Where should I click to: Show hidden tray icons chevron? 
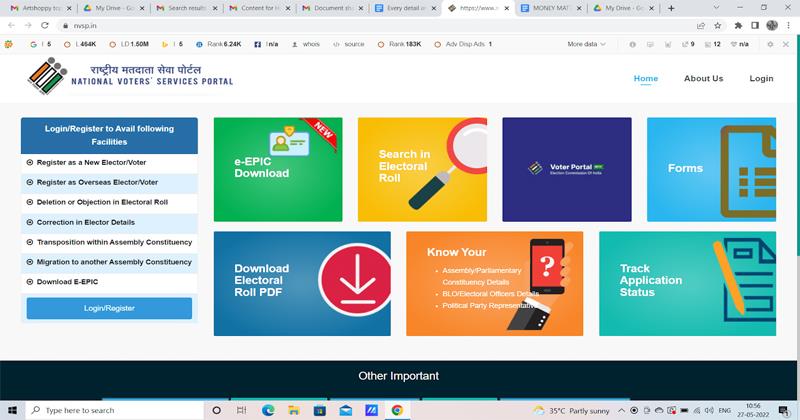click(x=621, y=410)
